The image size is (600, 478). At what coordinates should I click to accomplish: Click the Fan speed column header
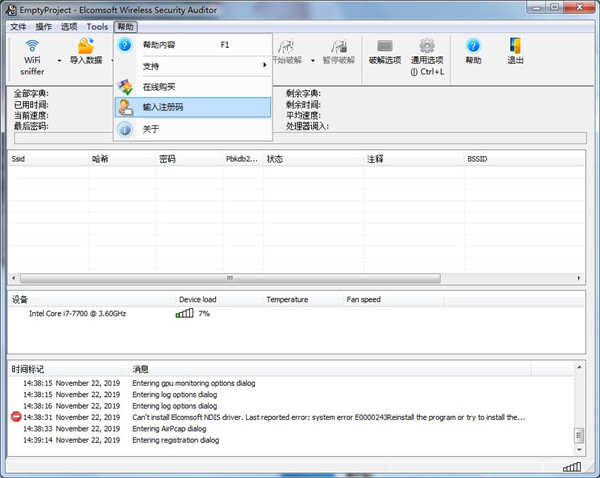(393, 300)
